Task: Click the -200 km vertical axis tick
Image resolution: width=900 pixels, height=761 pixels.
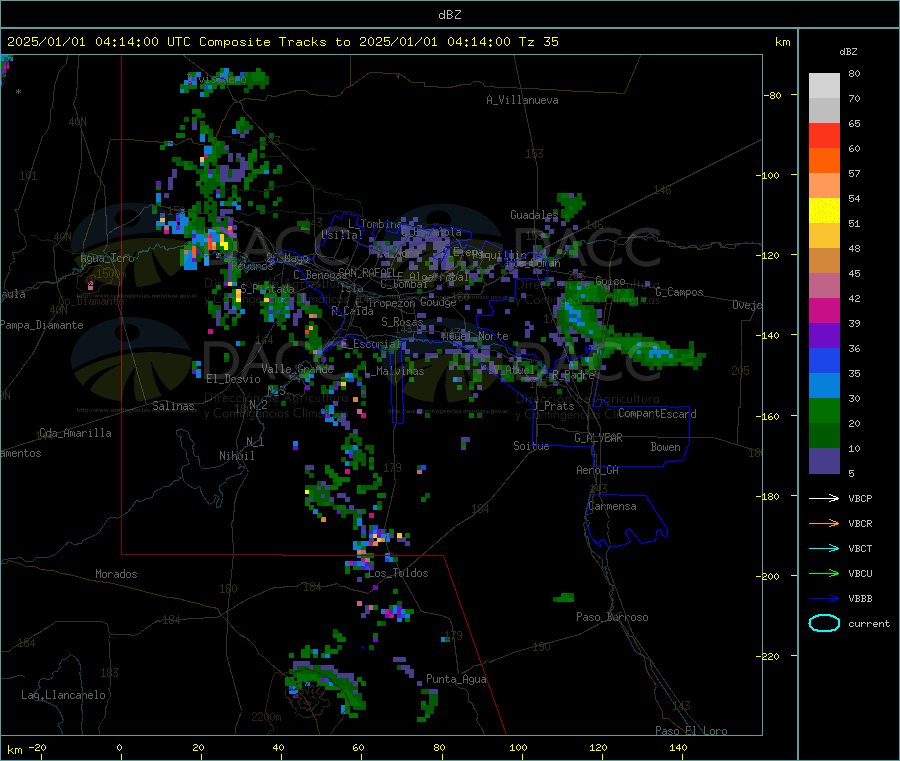Action: point(770,576)
